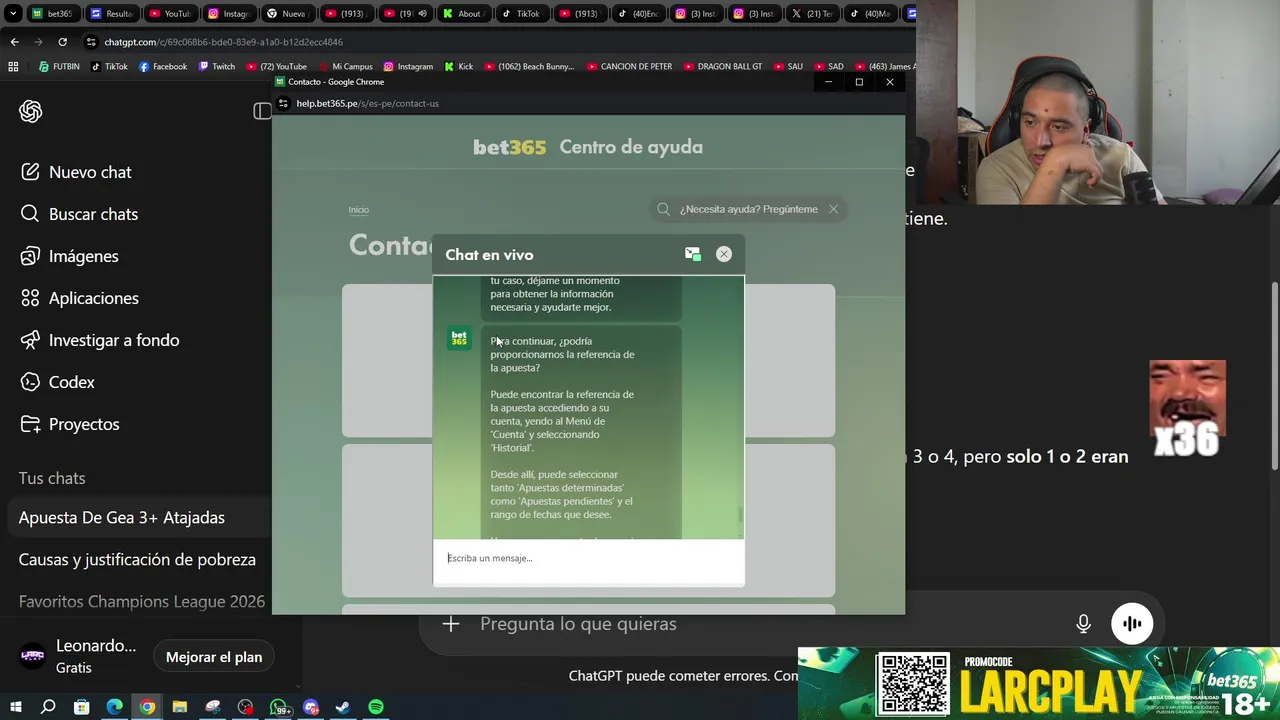This screenshot has height=720, width=1280.
Task: Open Twitch bookmark
Action: click(x=217, y=67)
